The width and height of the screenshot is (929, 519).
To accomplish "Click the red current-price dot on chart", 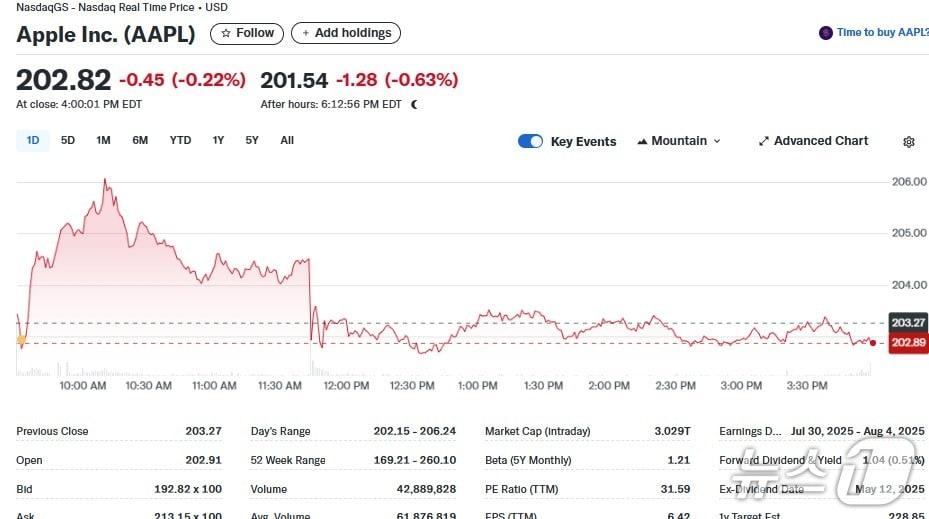I will coord(873,343).
